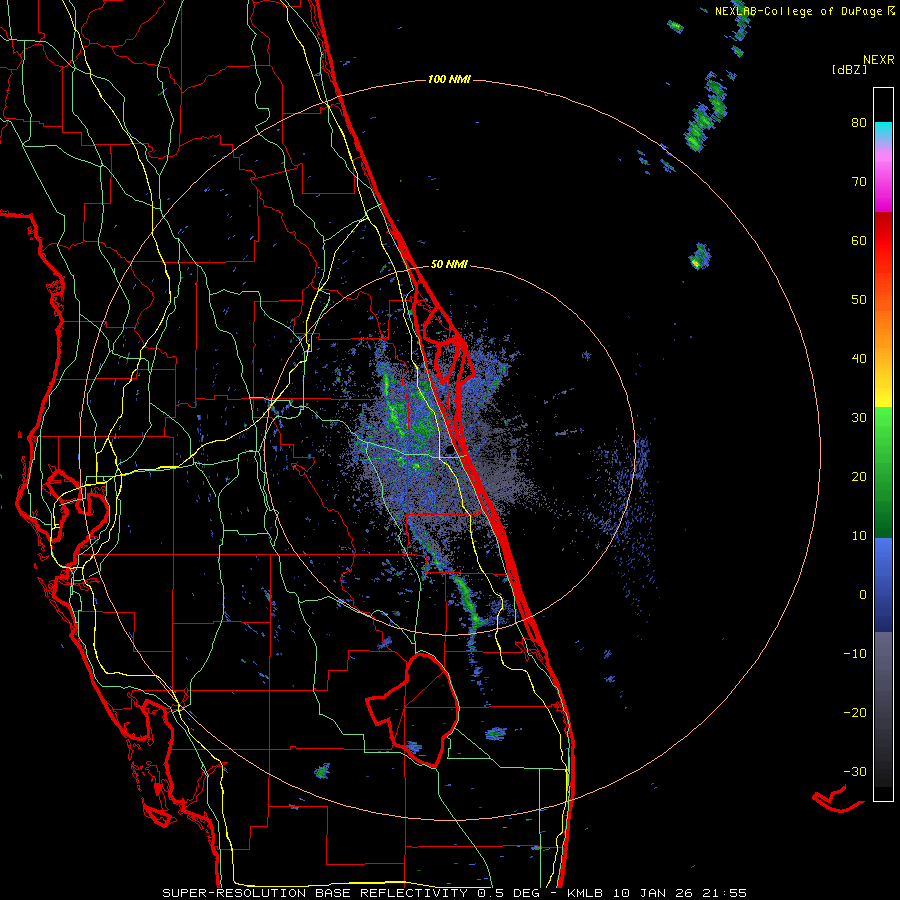Click the NEXLAB-College of DuPage credit text

click(x=798, y=11)
